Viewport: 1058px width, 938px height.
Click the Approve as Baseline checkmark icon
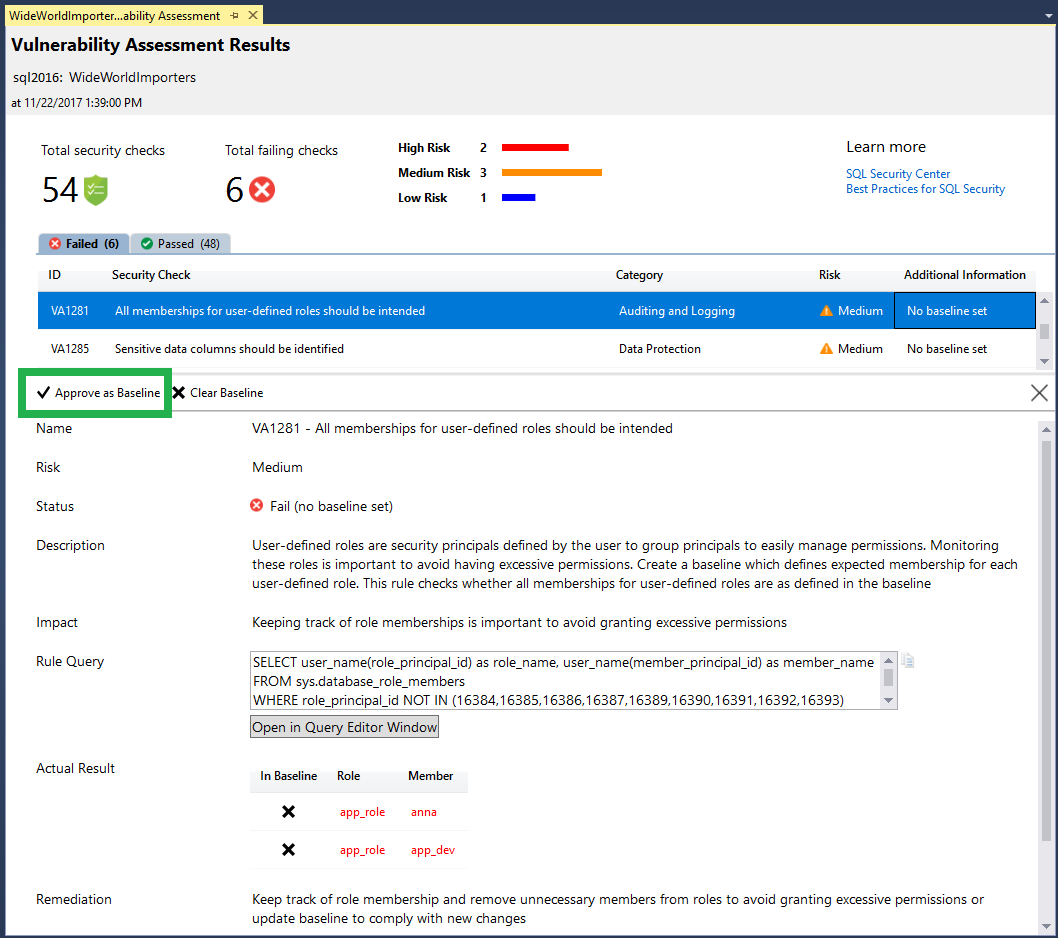tap(42, 392)
